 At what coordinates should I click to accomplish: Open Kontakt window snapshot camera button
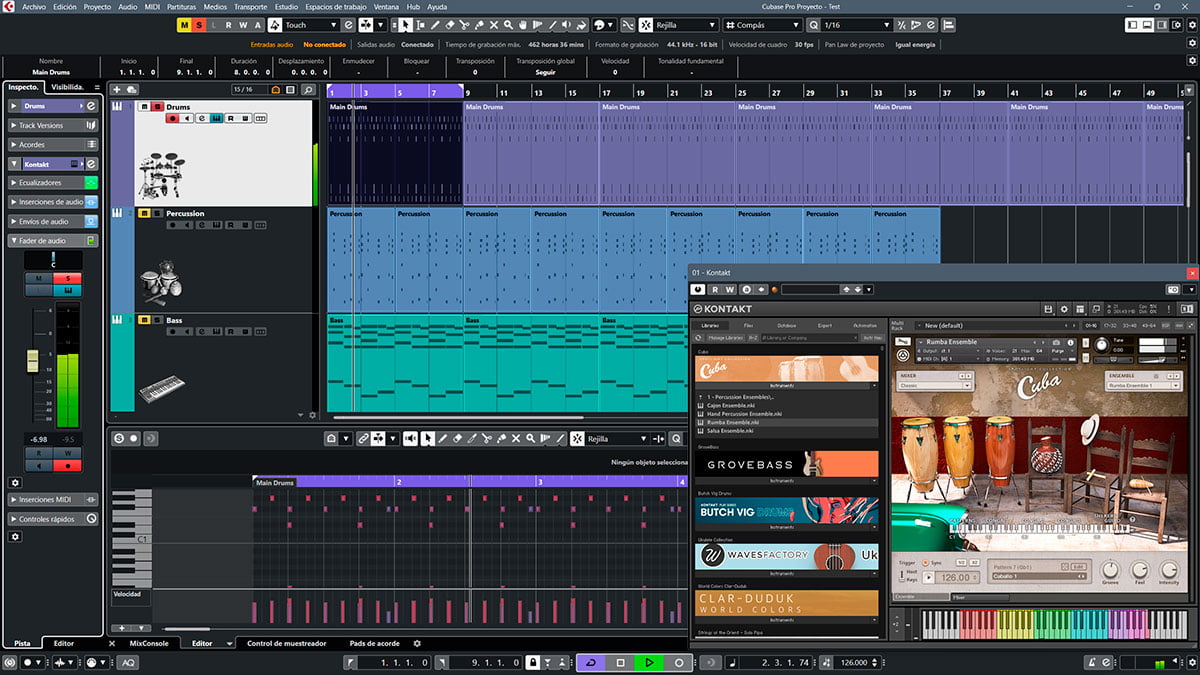click(1173, 289)
